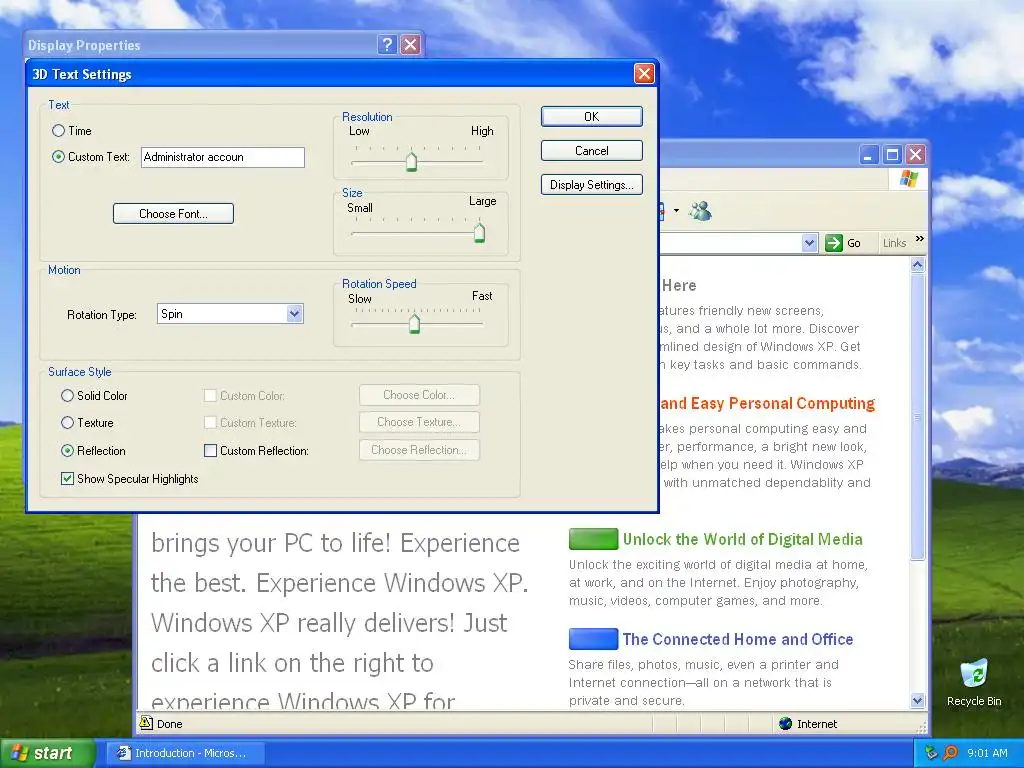Click the Windows flag logo in browser
1024x768 pixels.
pyautogui.click(x=908, y=178)
